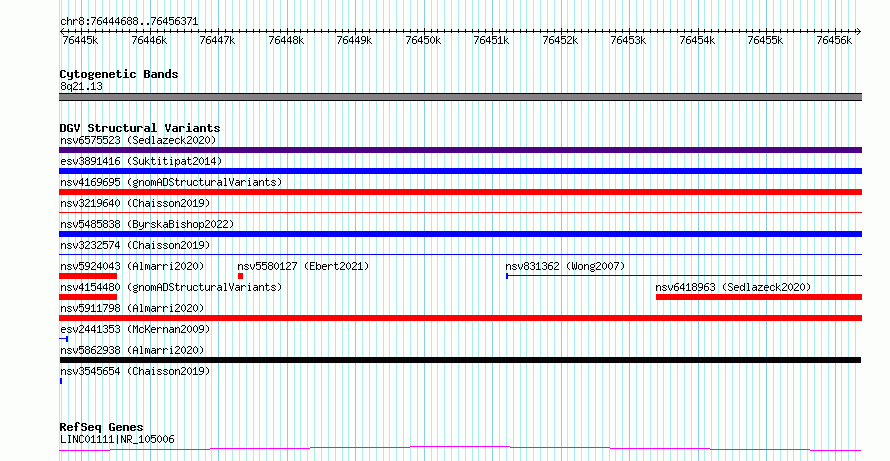
Task: Open nsv3545654 (Chaisson2019) label
Action: pyautogui.click(x=135, y=371)
